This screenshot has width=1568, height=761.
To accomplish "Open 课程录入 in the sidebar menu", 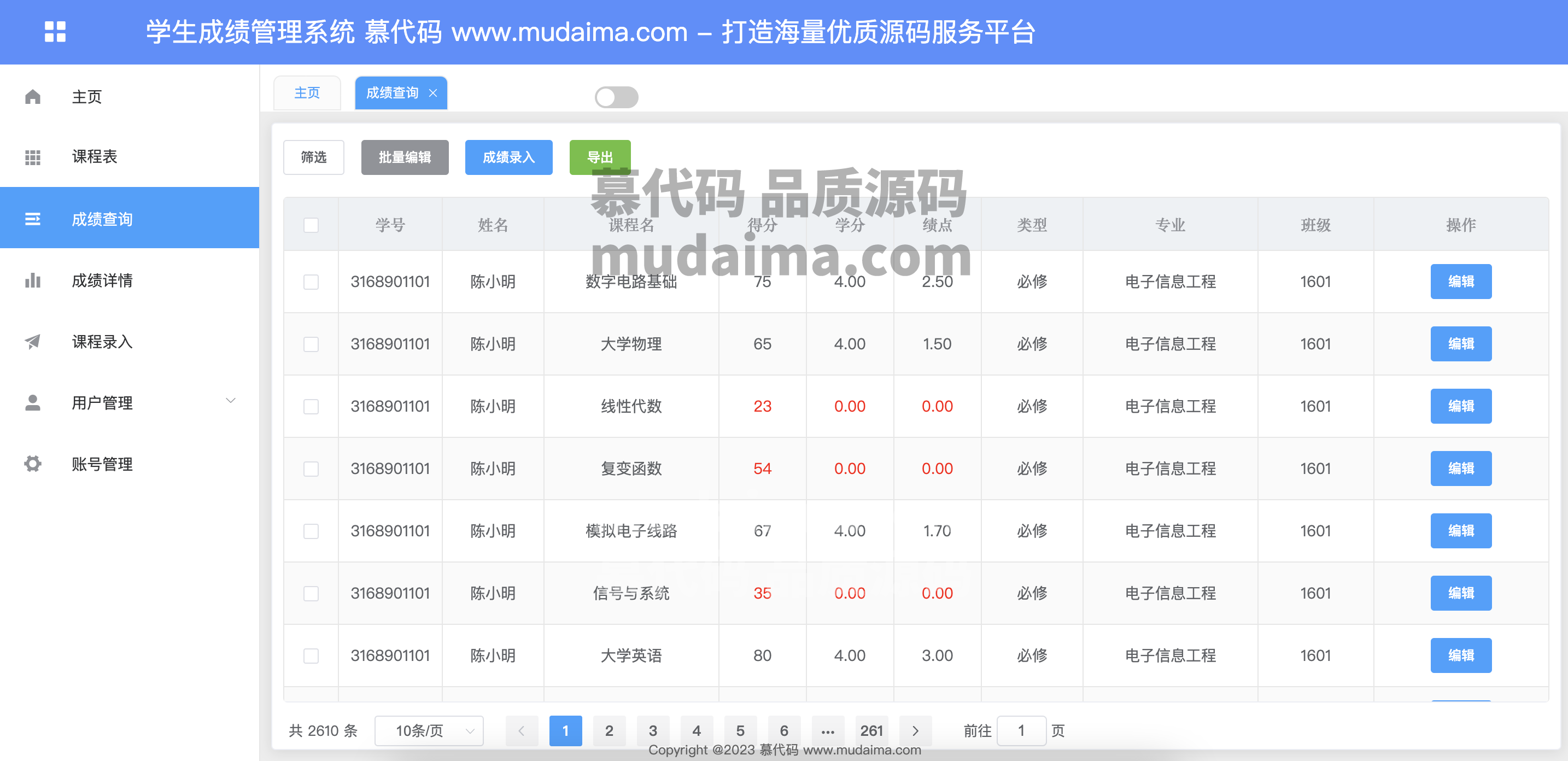I will pyautogui.click(x=130, y=342).
